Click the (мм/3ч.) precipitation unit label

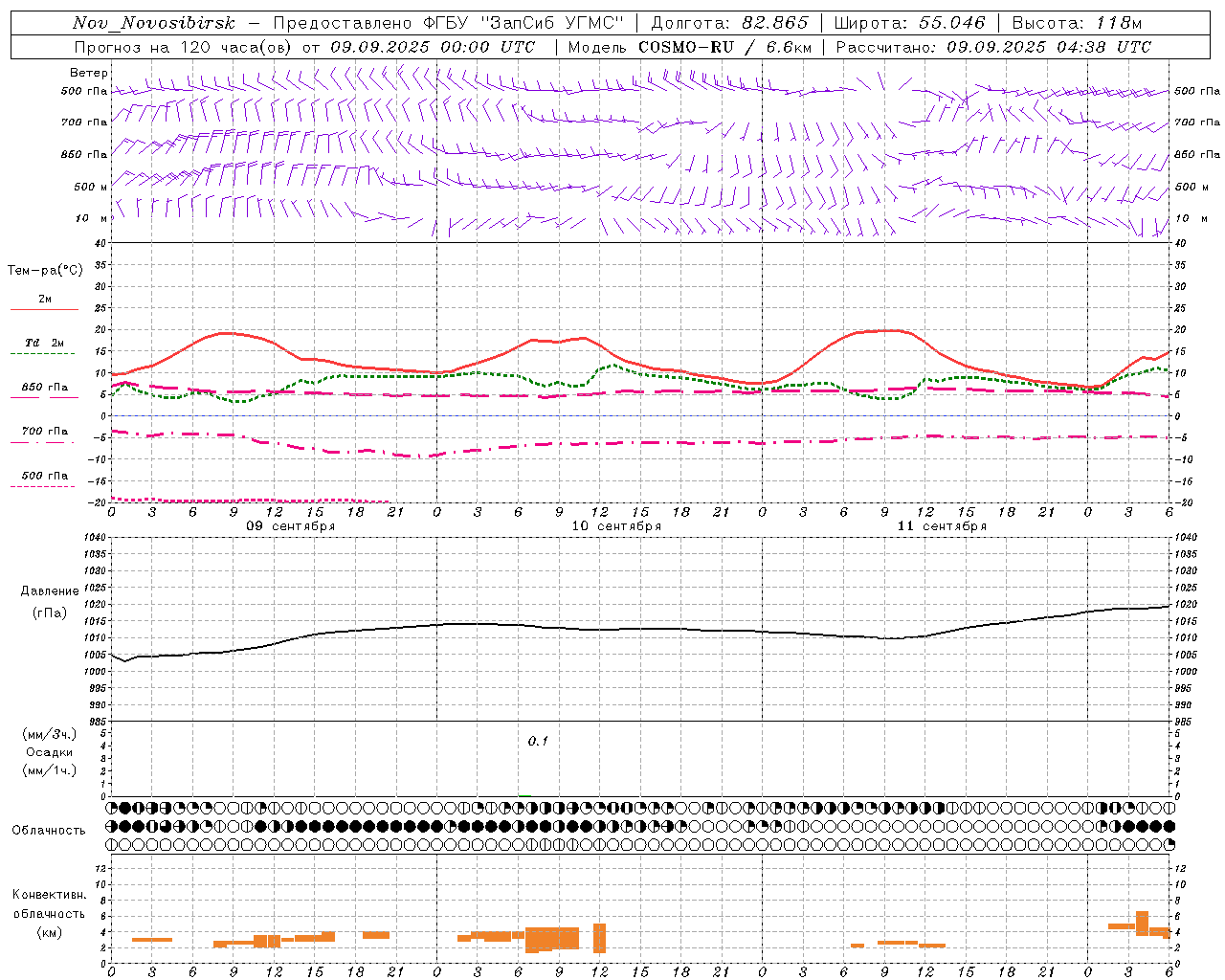(x=50, y=734)
